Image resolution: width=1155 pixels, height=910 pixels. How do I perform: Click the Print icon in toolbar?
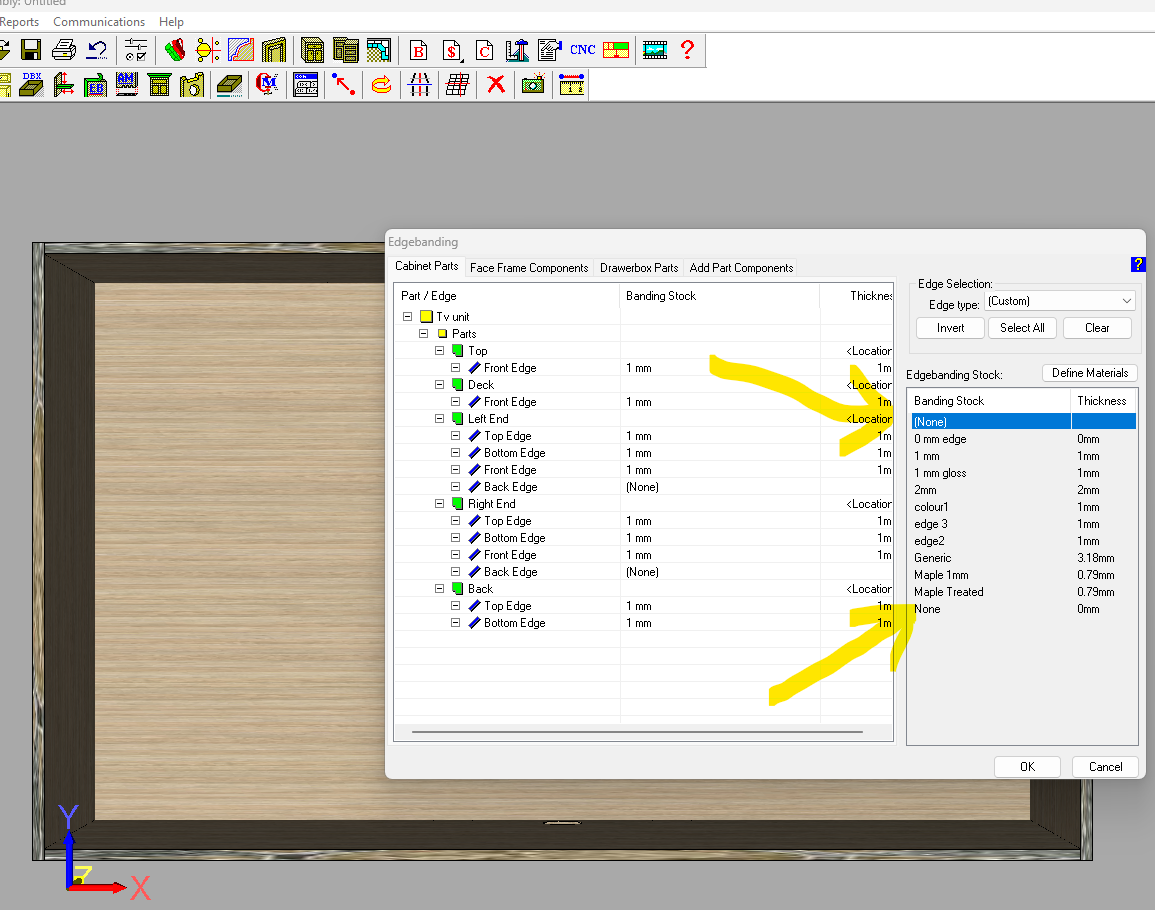click(64, 50)
